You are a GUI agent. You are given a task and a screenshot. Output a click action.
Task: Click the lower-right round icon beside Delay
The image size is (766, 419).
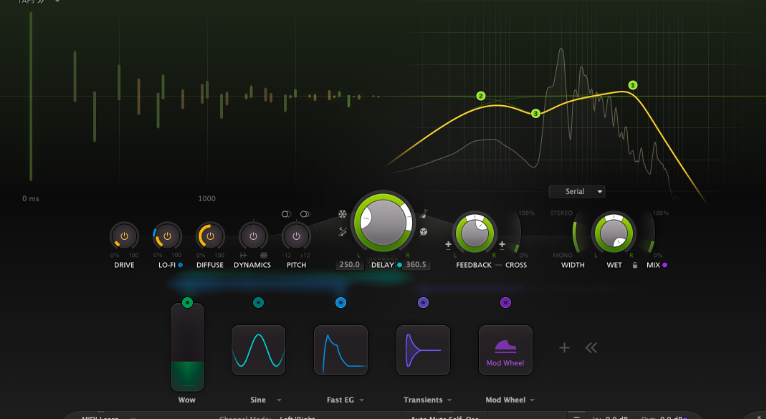(x=424, y=231)
